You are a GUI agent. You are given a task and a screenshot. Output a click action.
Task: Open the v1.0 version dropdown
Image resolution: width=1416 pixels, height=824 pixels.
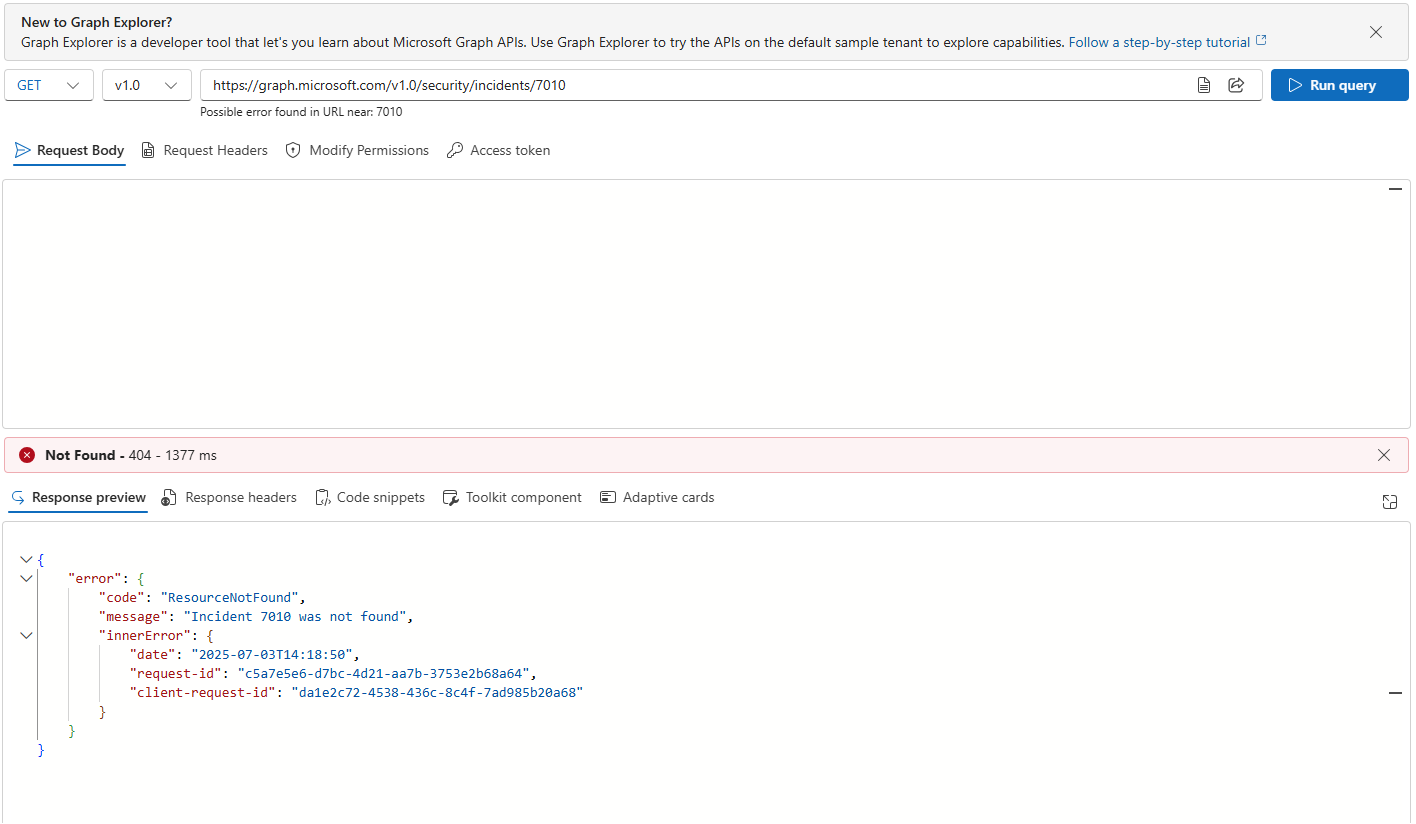(x=146, y=85)
